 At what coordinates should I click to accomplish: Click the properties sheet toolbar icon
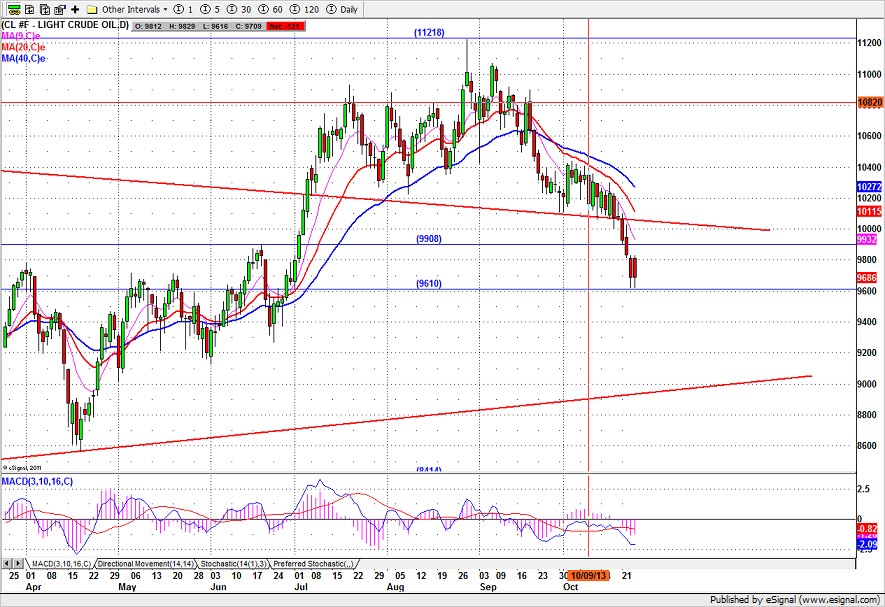(x=59, y=9)
